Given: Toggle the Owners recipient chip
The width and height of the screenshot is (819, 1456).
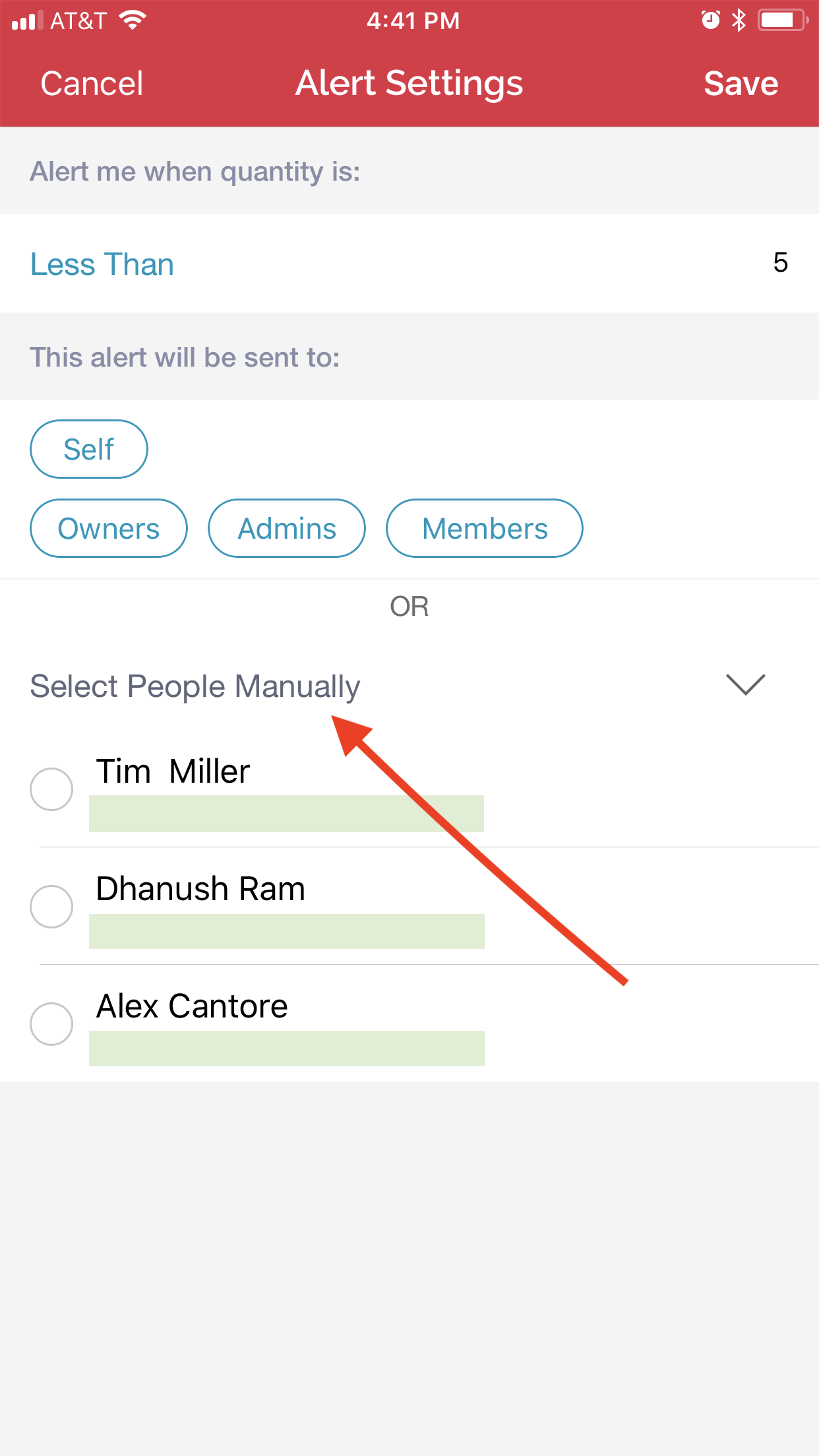Looking at the screenshot, I should pos(109,528).
